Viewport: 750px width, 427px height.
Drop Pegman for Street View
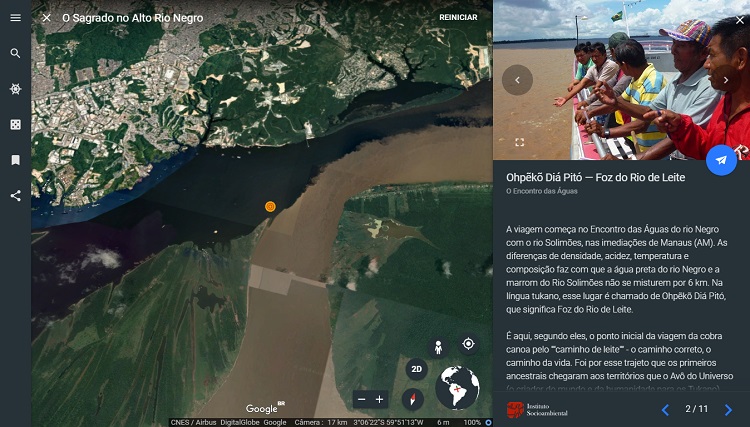pyautogui.click(x=437, y=347)
